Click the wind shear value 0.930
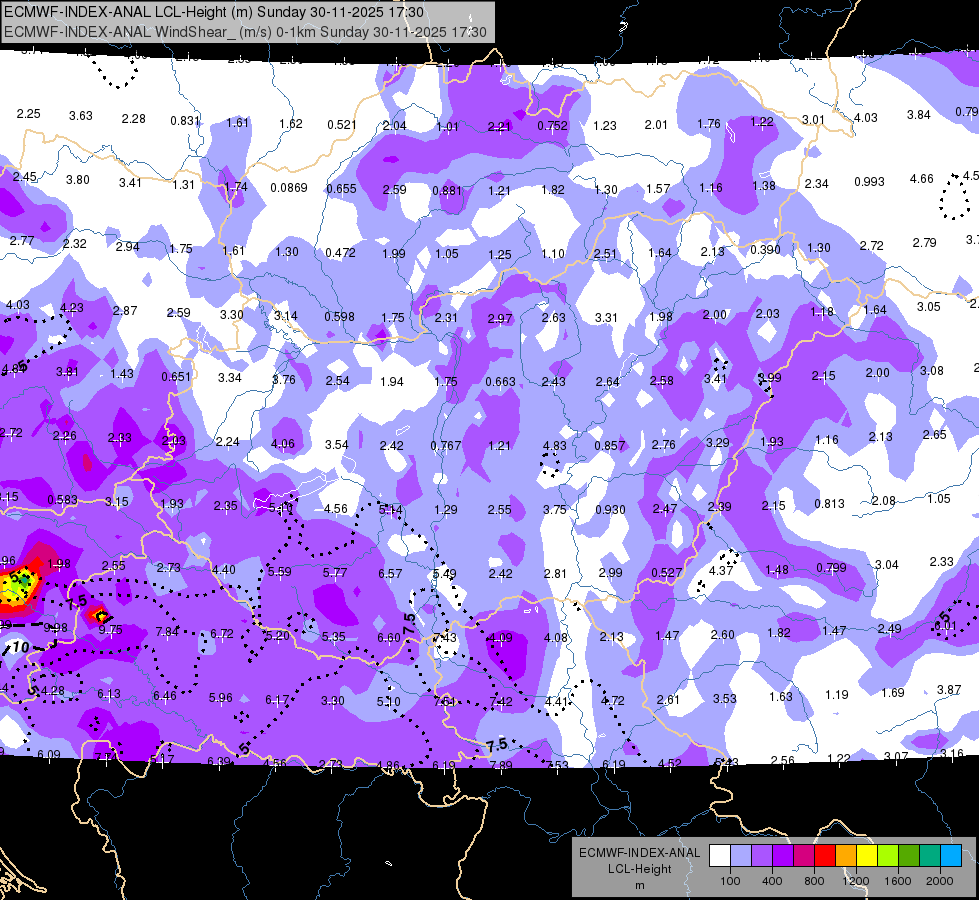Image resolution: width=979 pixels, height=900 pixels. [x=610, y=510]
